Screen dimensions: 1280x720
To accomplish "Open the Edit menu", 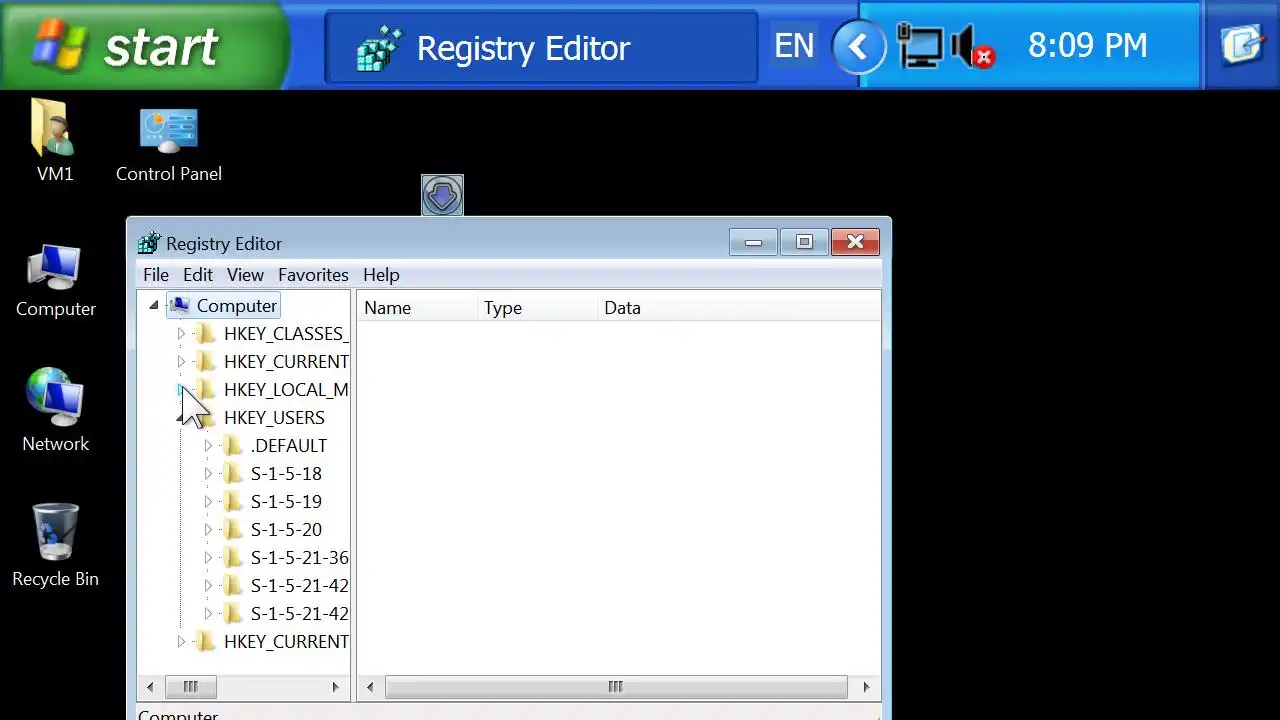I will (x=198, y=275).
